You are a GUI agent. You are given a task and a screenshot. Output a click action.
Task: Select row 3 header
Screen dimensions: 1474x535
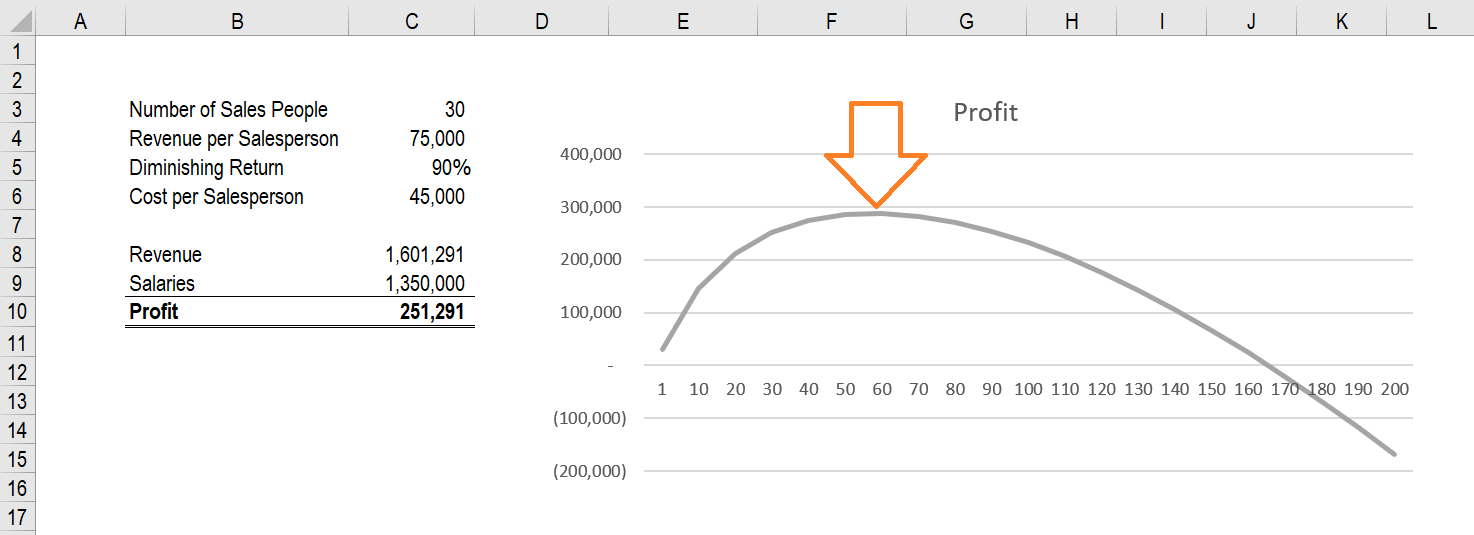18,108
